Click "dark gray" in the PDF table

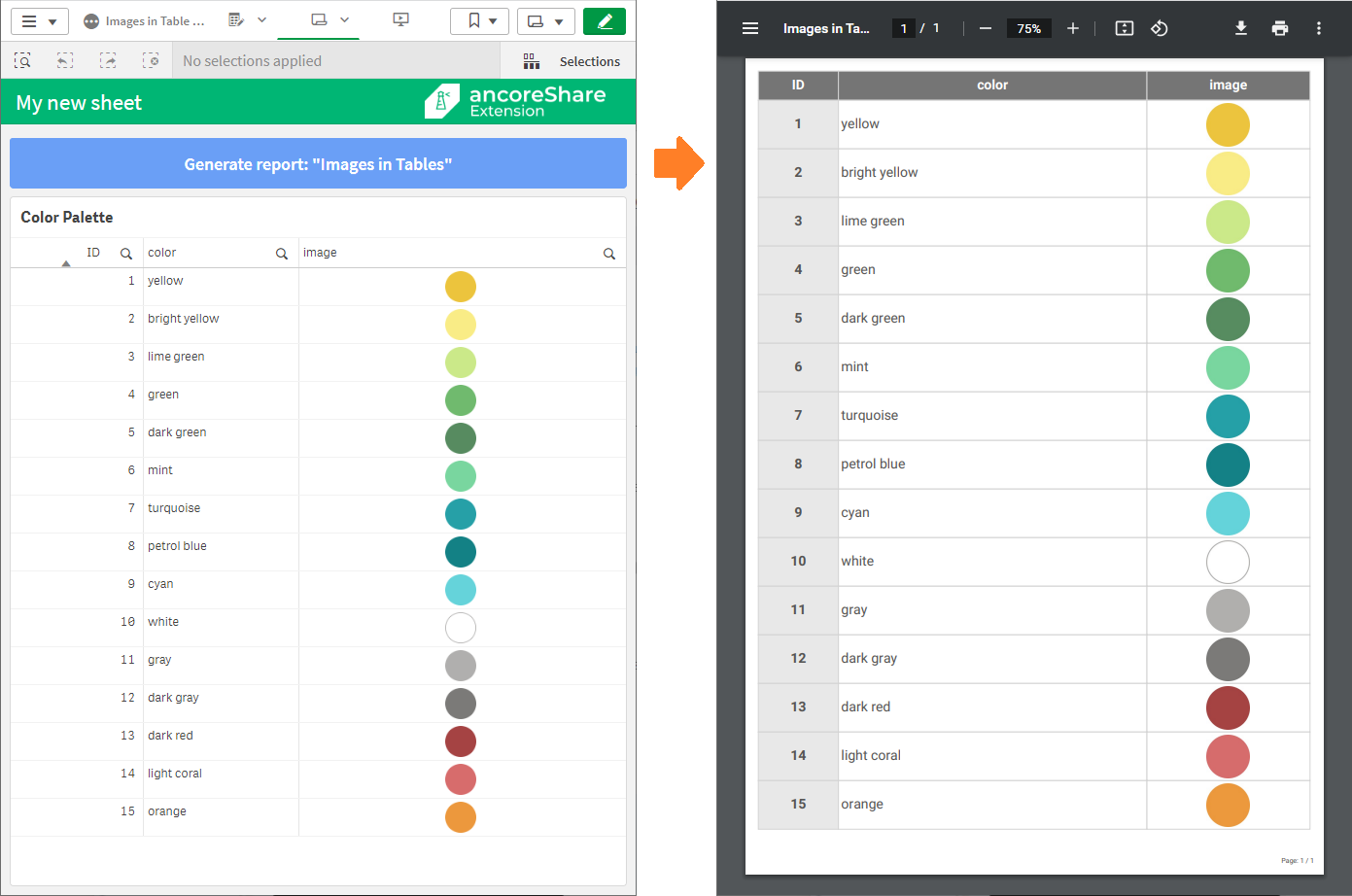(869, 658)
